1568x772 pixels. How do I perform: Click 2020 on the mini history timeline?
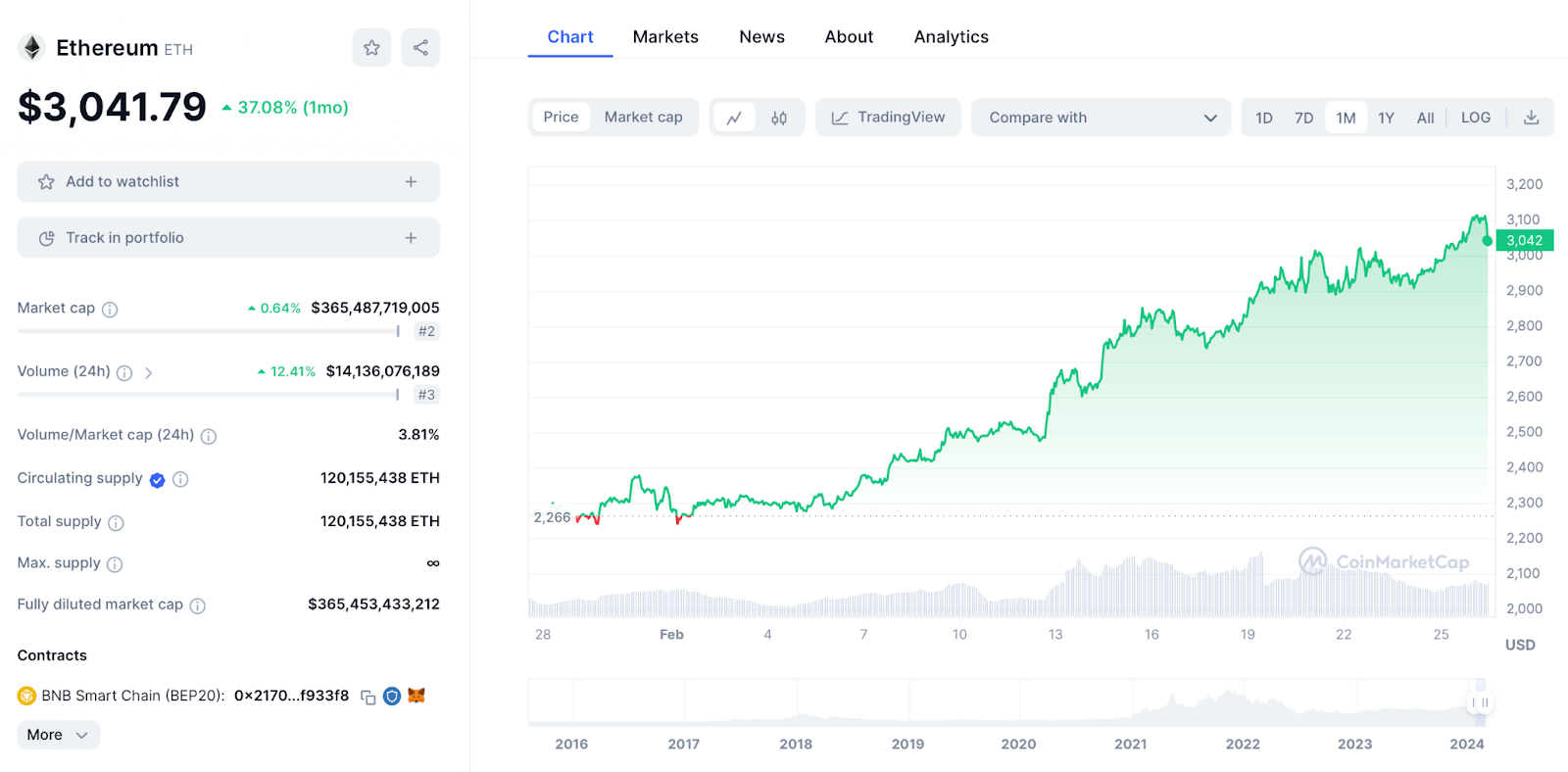pos(1018,745)
